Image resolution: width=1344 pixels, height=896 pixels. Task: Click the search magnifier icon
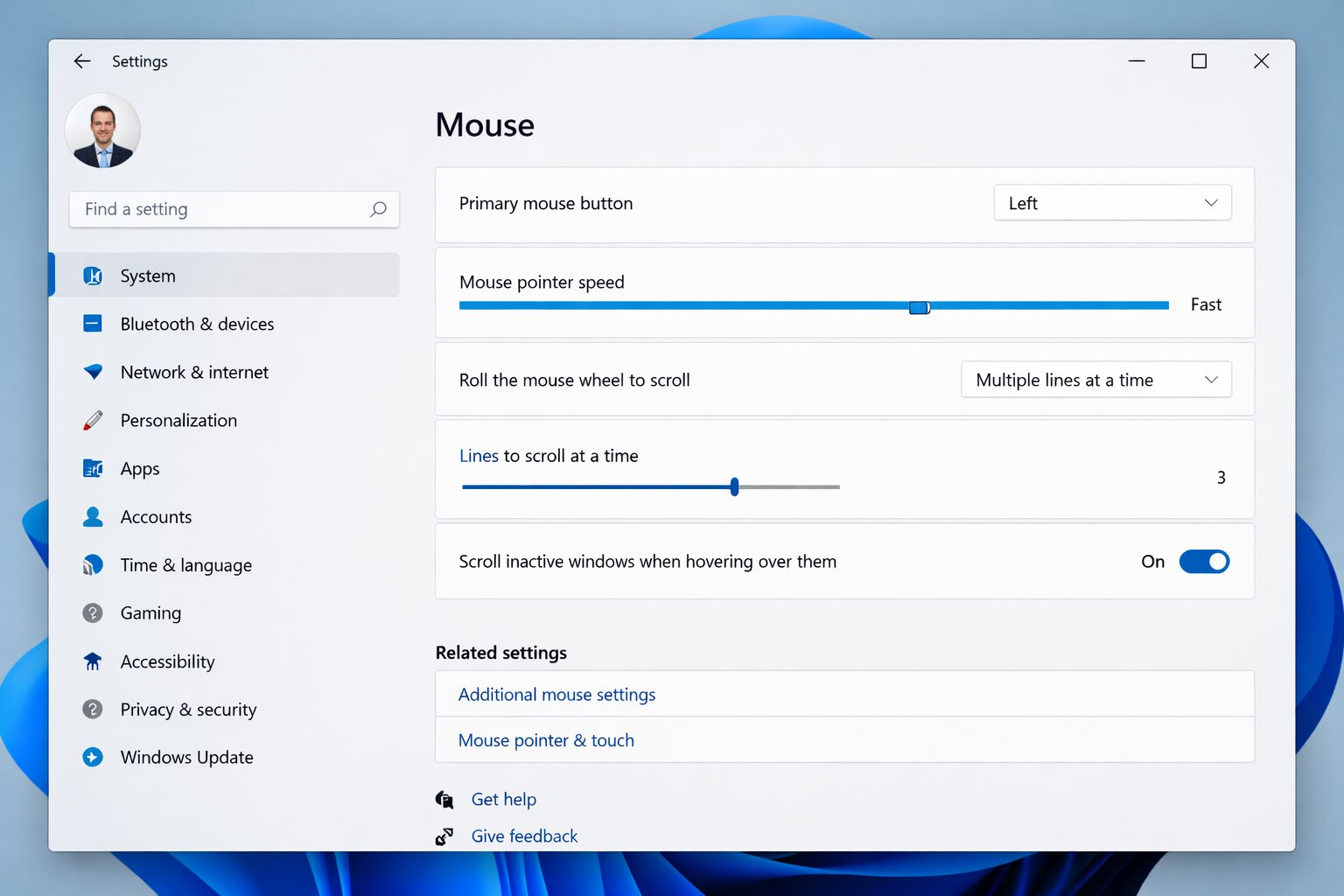pyautogui.click(x=378, y=209)
